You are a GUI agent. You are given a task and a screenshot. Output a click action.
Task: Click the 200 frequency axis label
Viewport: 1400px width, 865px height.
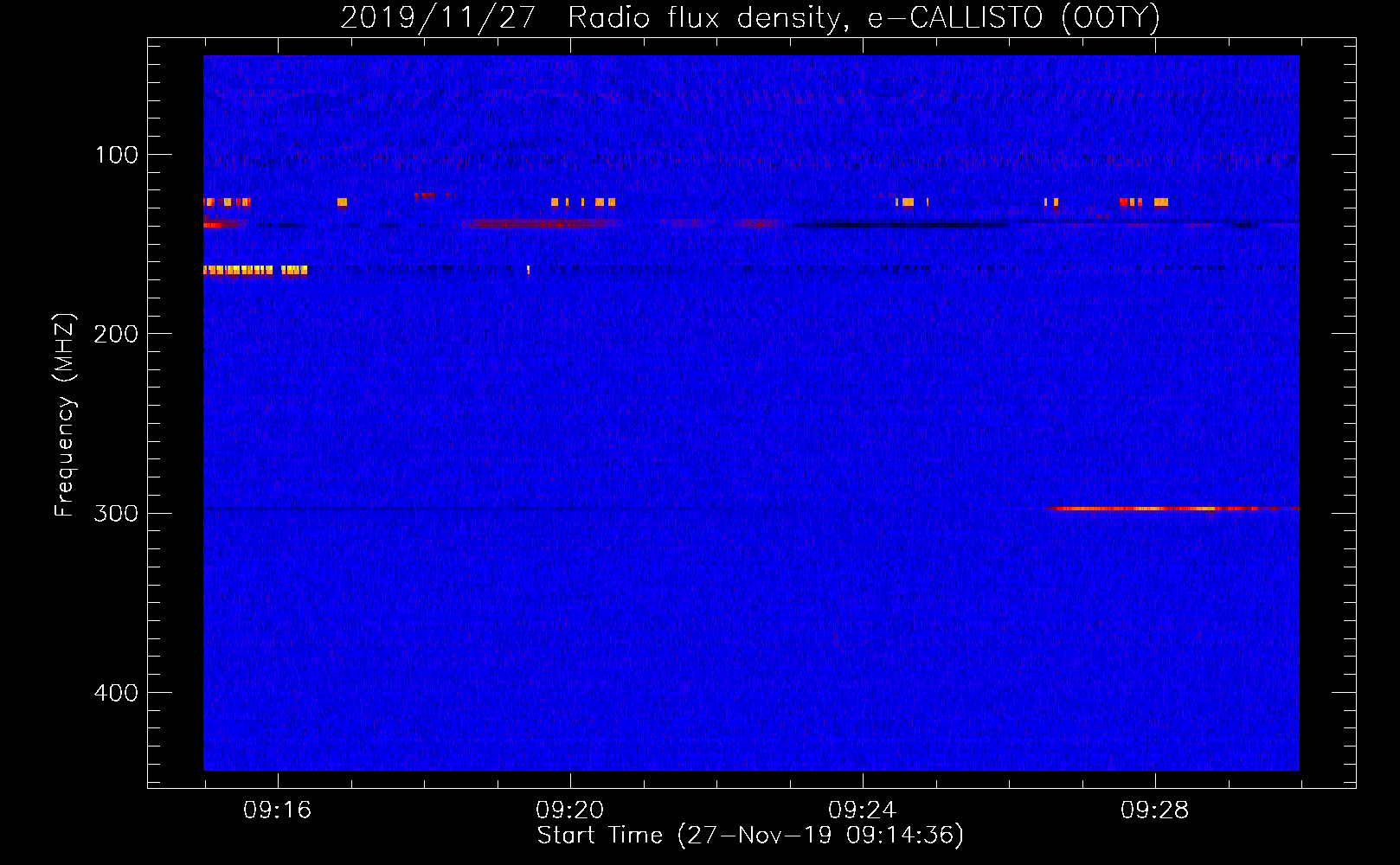tap(116, 334)
